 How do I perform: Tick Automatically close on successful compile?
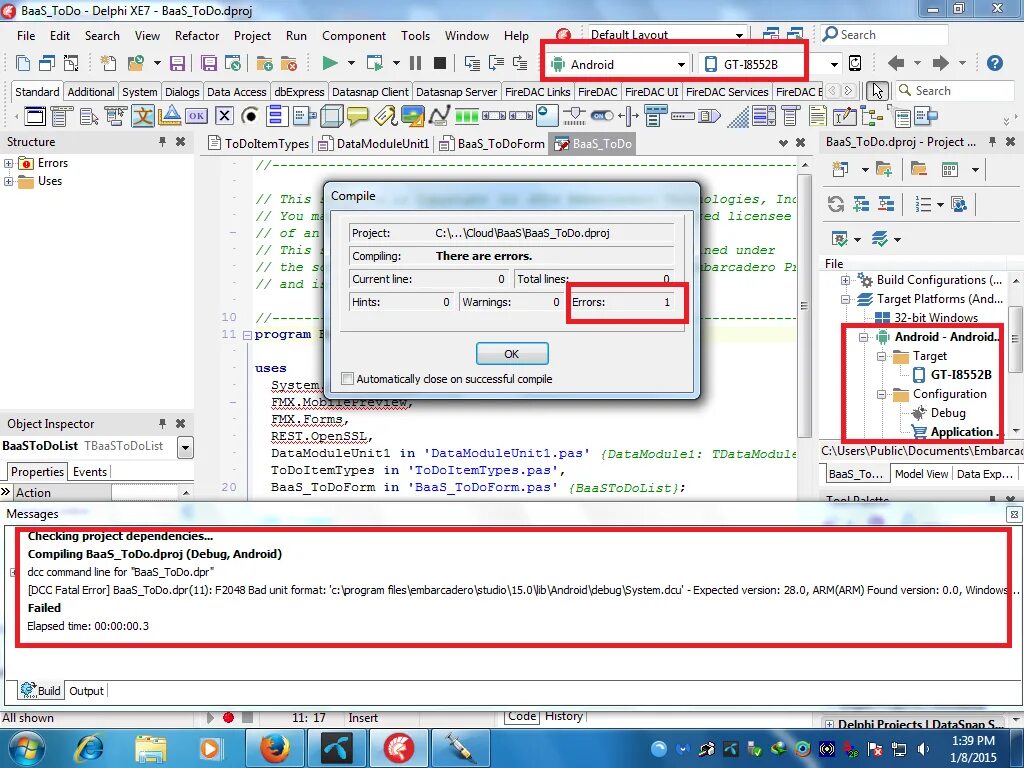tap(348, 379)
